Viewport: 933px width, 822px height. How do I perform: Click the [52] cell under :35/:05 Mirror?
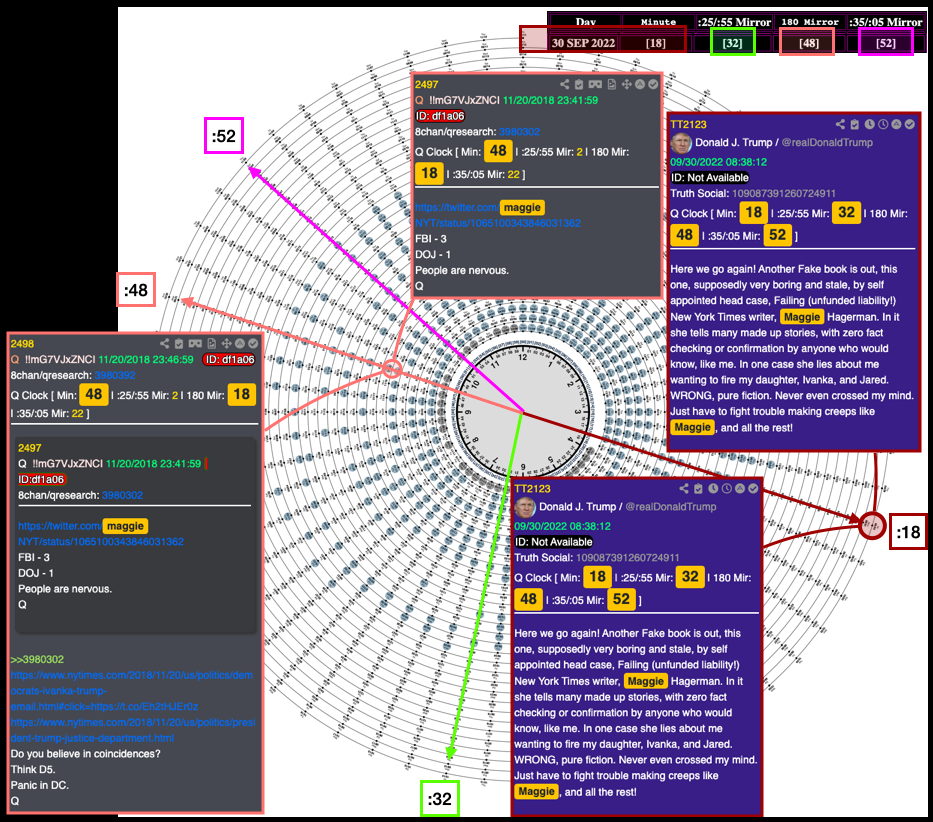(885, 43)
